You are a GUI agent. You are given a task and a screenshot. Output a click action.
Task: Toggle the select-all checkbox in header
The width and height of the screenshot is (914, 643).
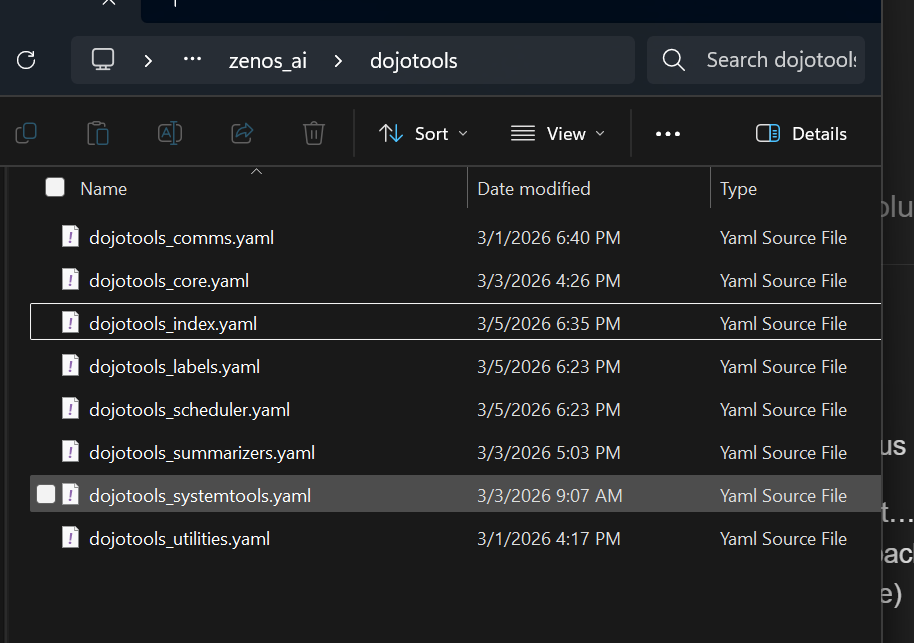[x=55, y=188]
